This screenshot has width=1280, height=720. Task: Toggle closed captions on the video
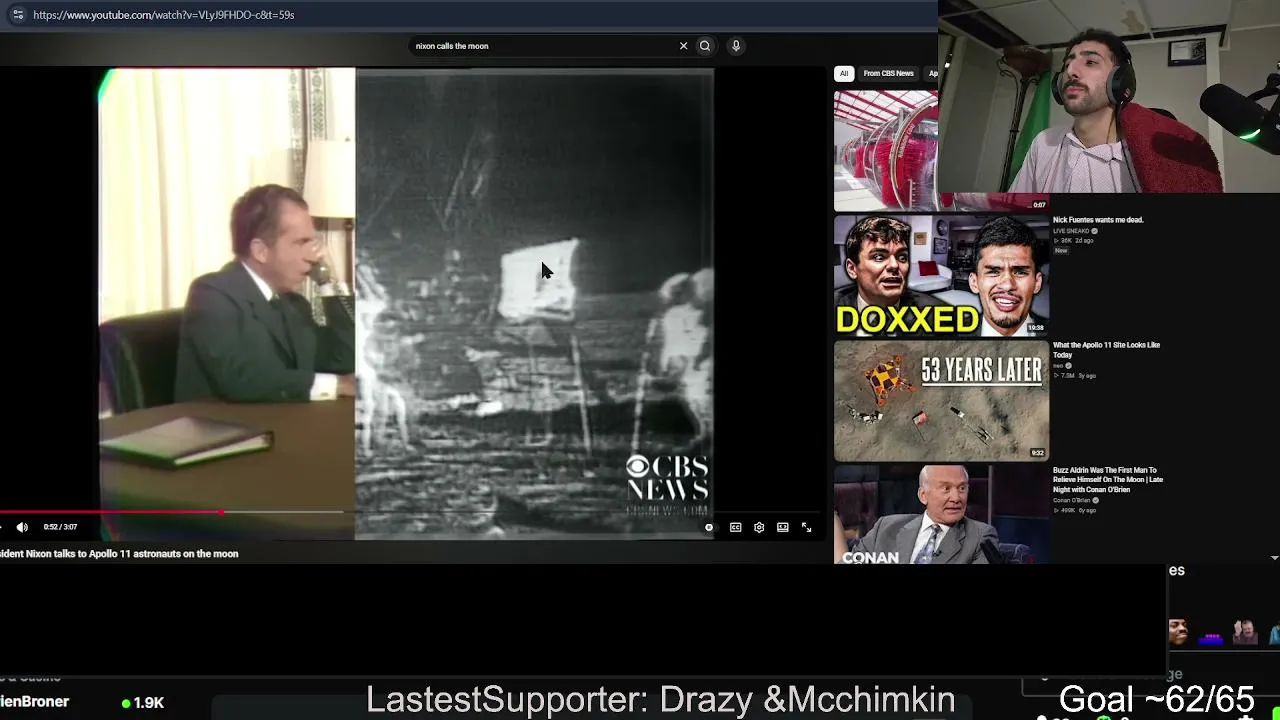[735, 527]
